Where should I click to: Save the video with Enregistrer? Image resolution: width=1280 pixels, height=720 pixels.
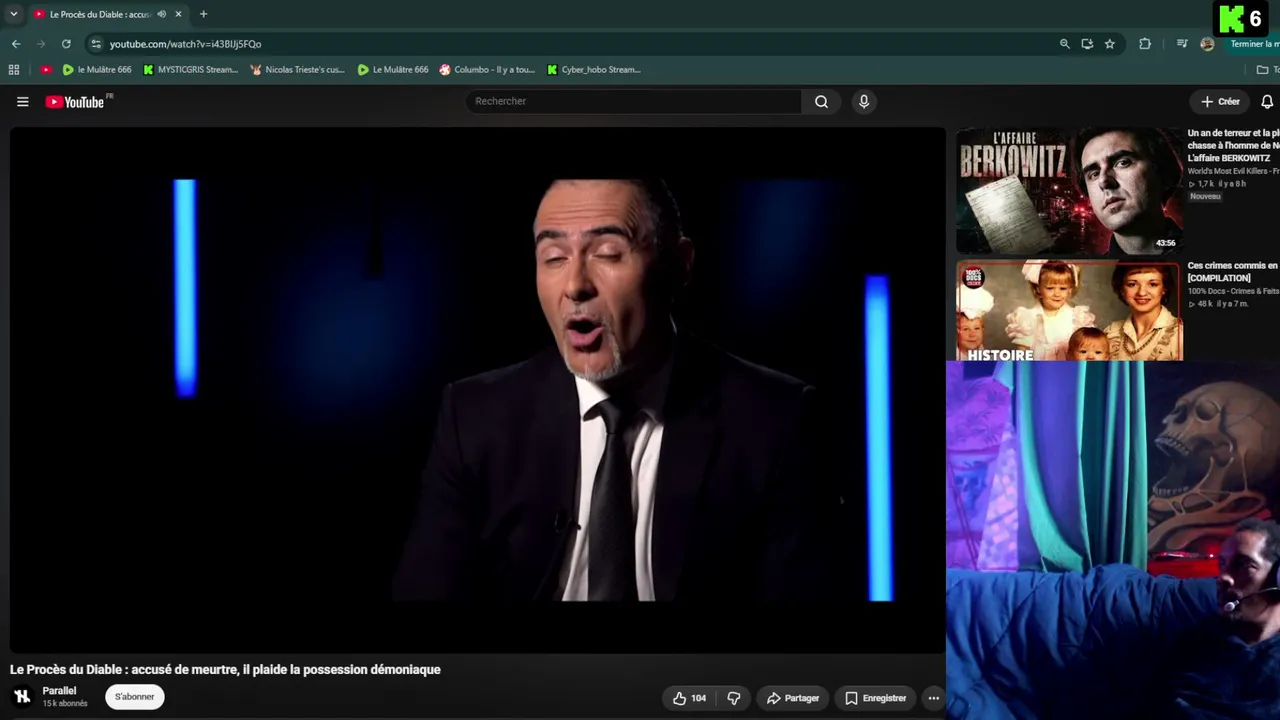tap(876, 698)
